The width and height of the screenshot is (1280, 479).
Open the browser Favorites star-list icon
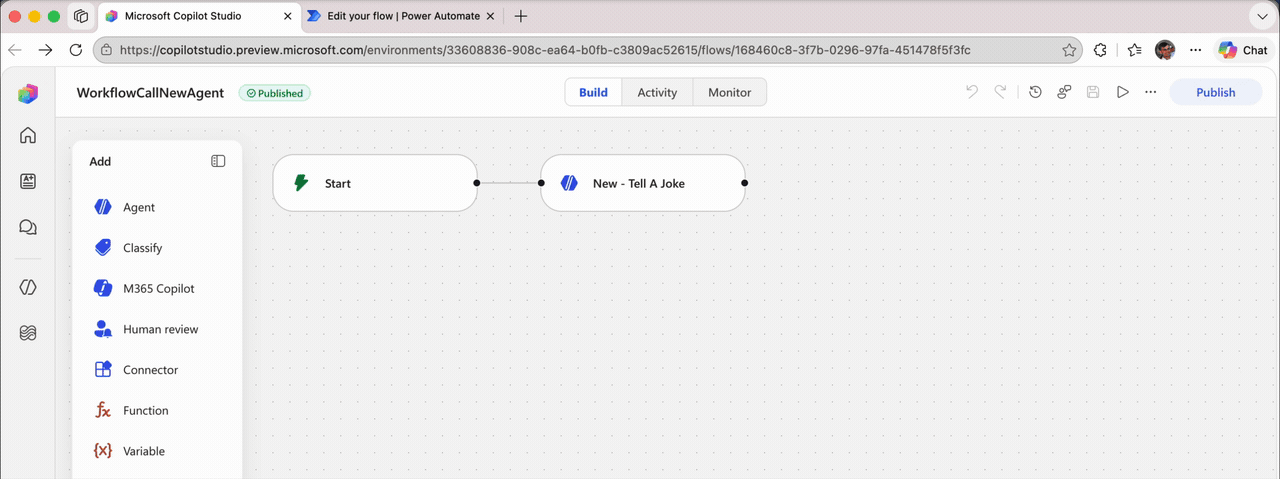pos(1134,50)
